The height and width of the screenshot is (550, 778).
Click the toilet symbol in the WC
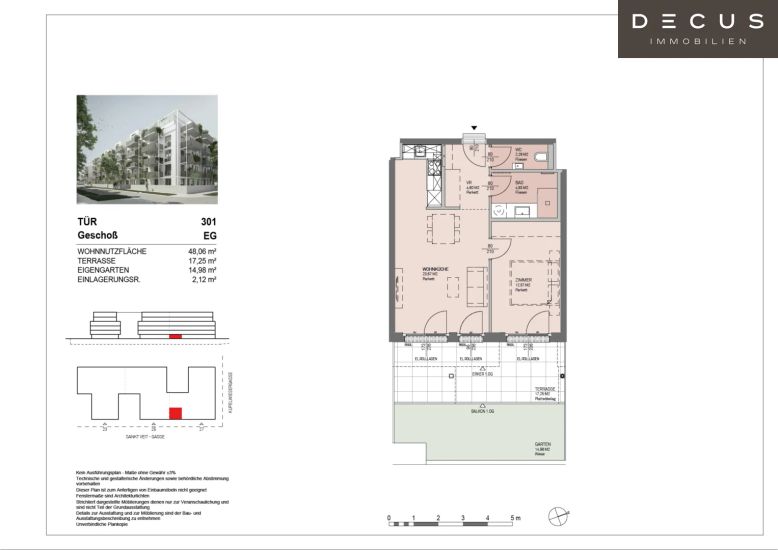541,158
